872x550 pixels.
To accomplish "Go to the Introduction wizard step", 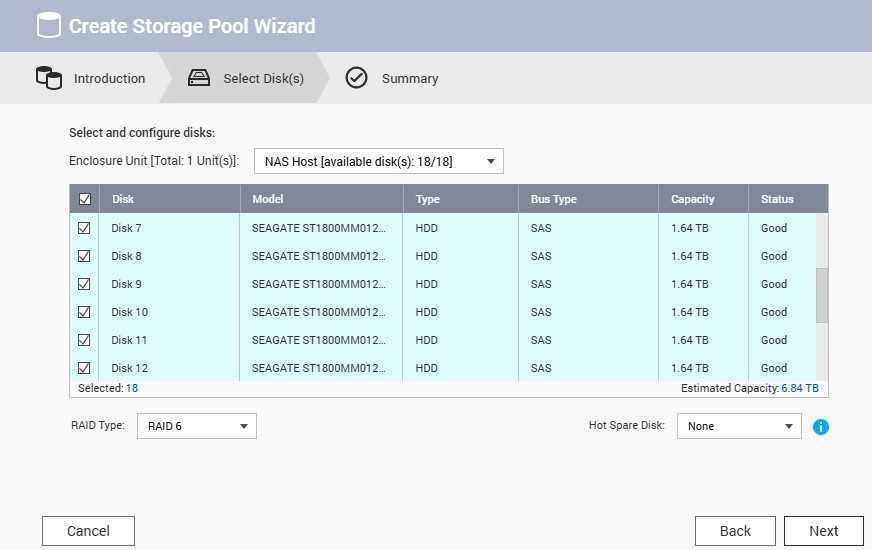I will click(x=109, y=78).
